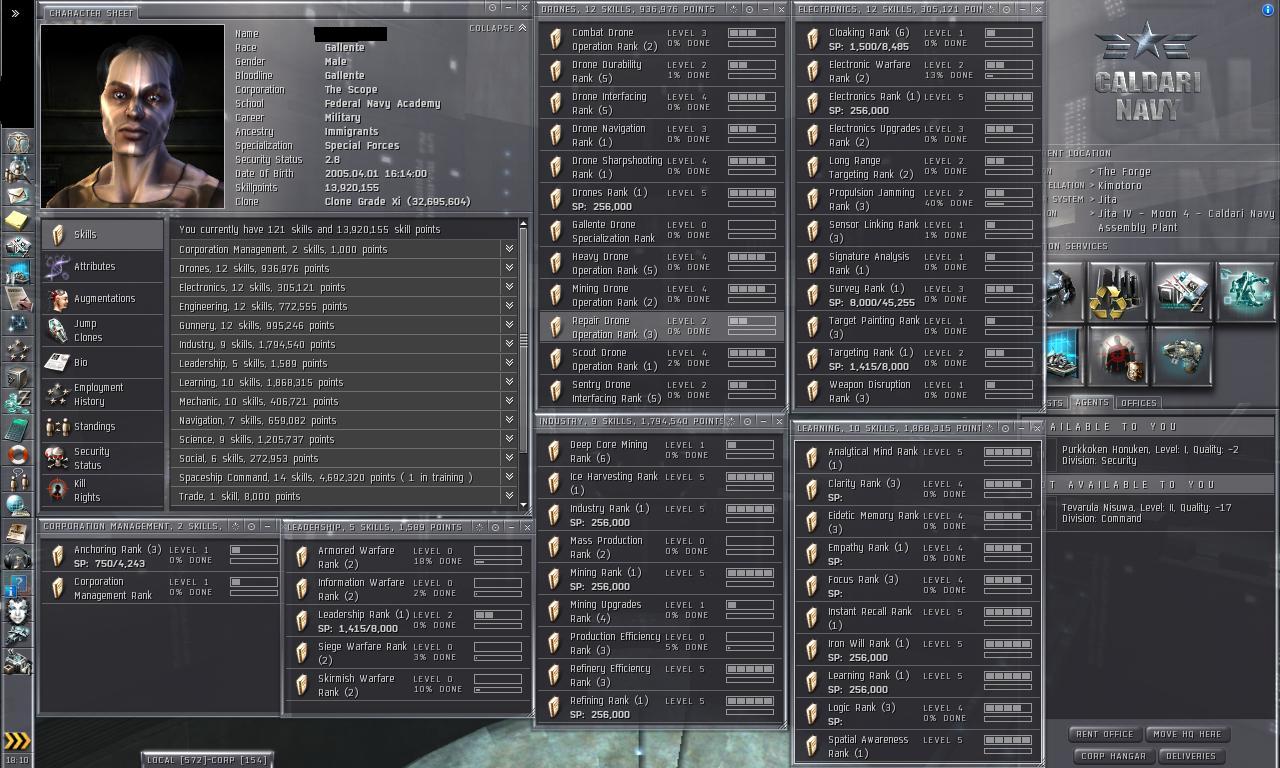Open the metallic ship station service icon
Image resolution: width=1280 pixels, height=768 pixels.
(x=1181, y=356)
